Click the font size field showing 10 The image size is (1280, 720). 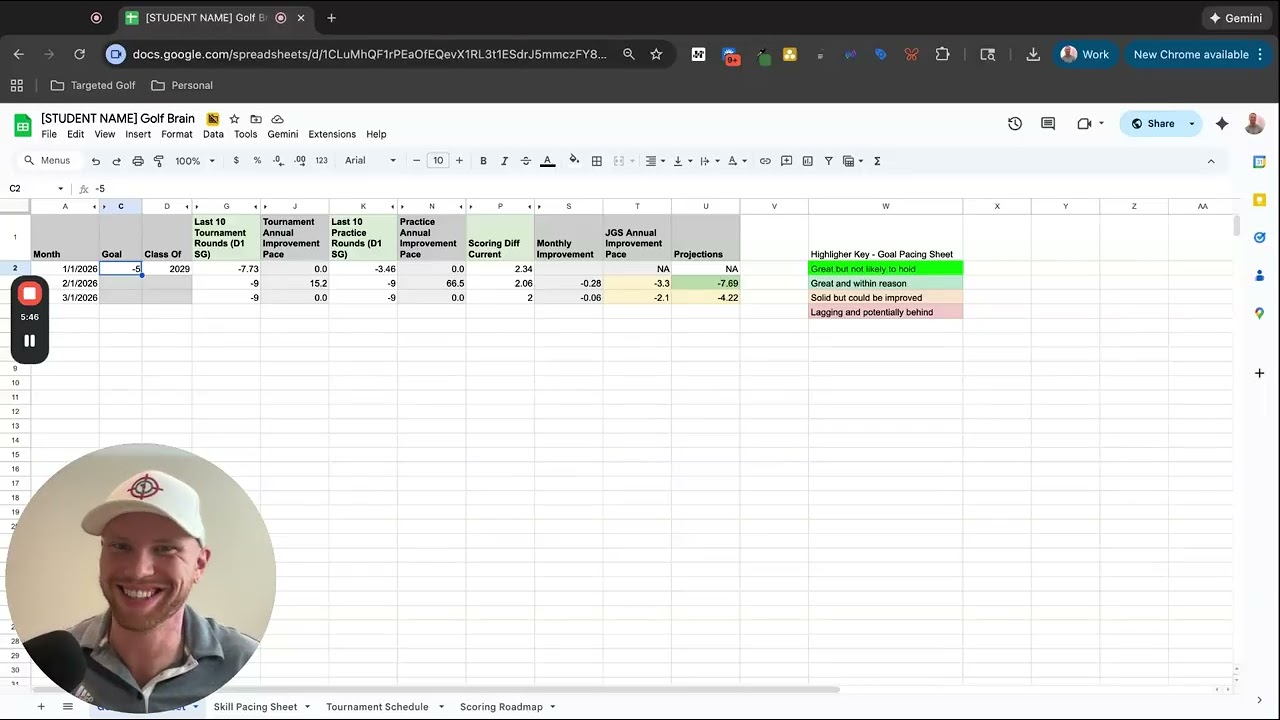438,161
